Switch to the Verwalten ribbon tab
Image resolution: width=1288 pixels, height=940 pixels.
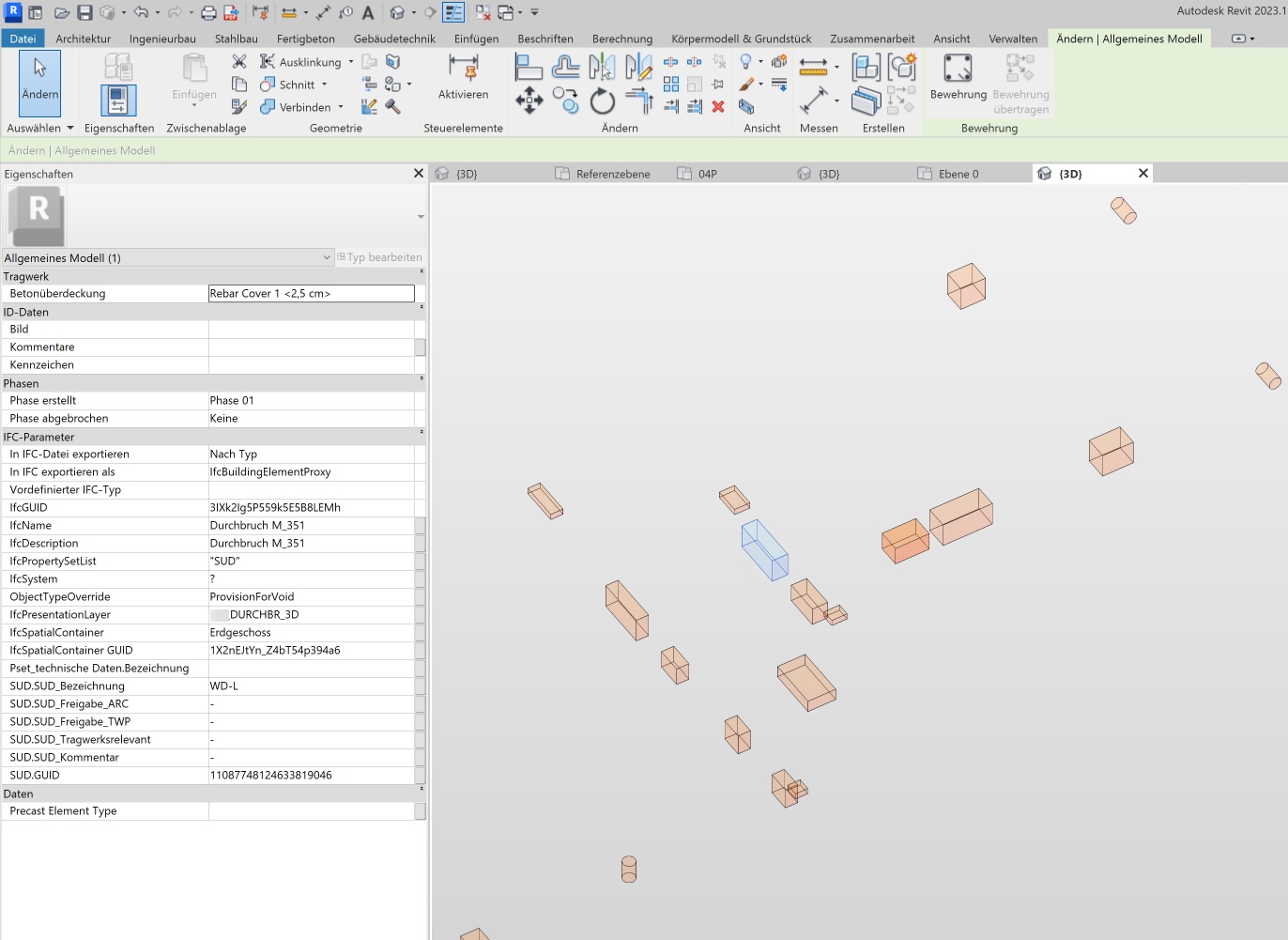pos(1013,39)
